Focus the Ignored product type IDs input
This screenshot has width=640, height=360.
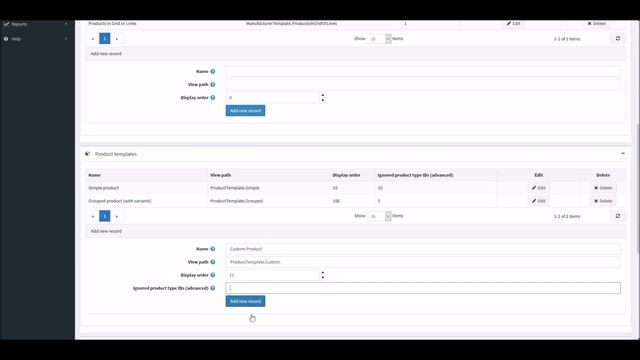[x=423, y=288]
